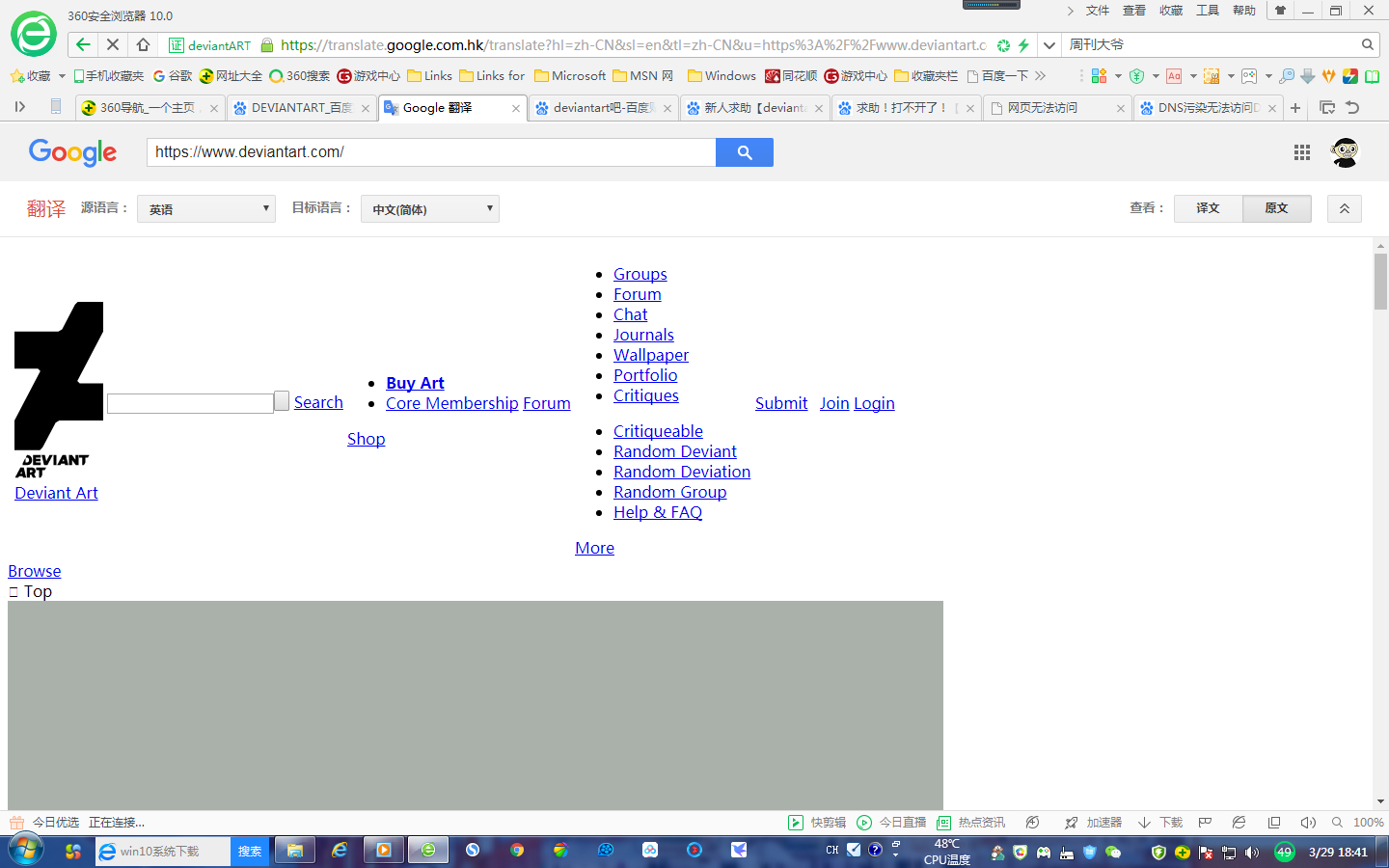Viewport: 1389px width, 868px height.
Task: Switch to the 网页无法访问 tab
Action: (x=1058, y=108)
